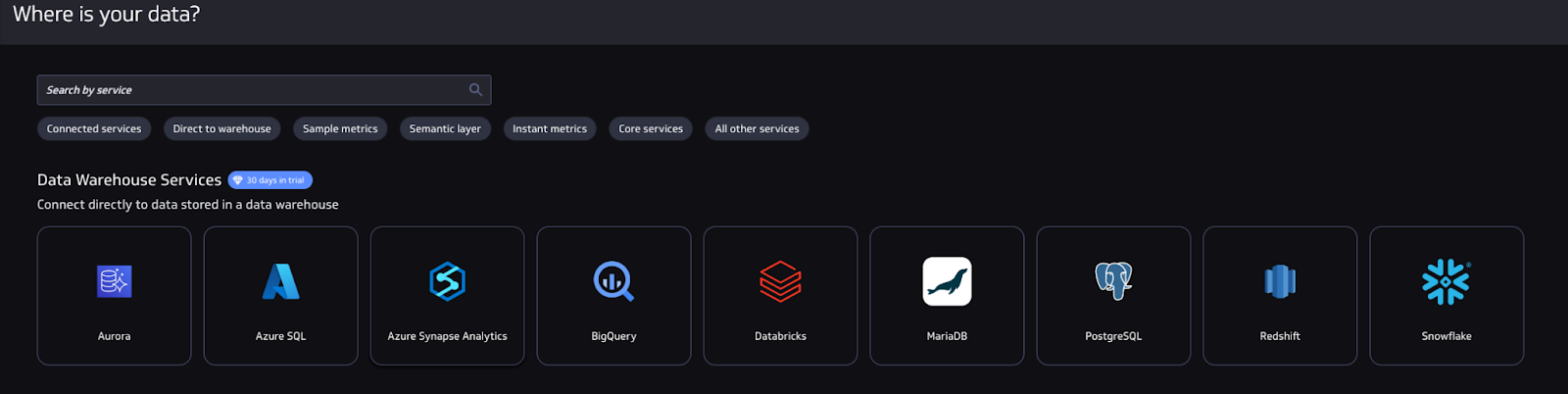Enable the Sample metrics filter
Image resolution: width=1568 pixels, height=394 pixels.
340,128
